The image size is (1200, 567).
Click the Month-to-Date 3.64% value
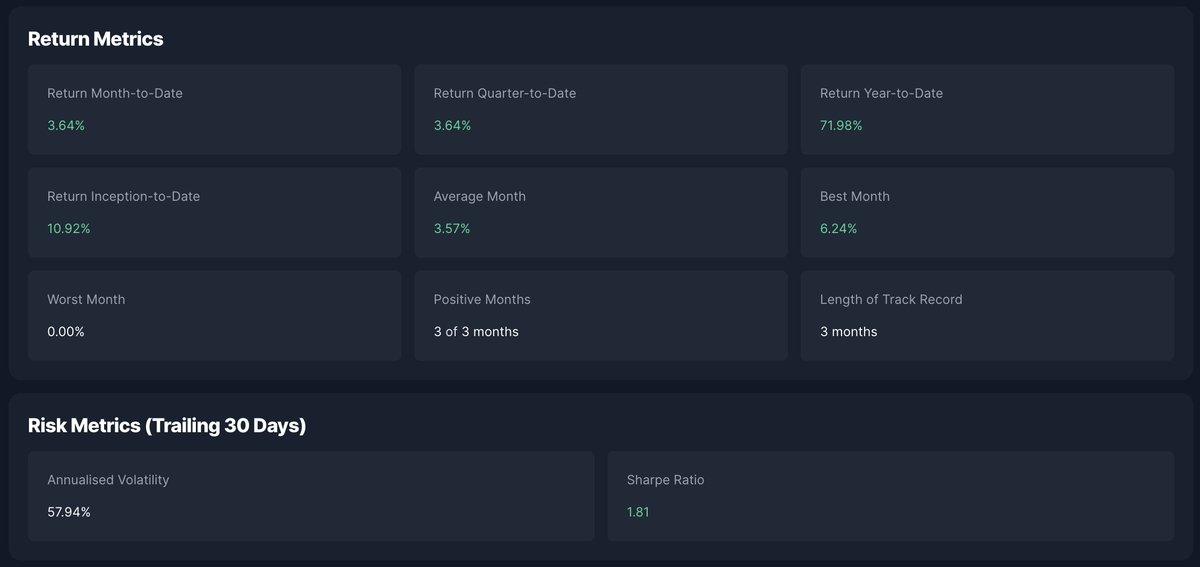pyautogui.click(x=66, y=125)
